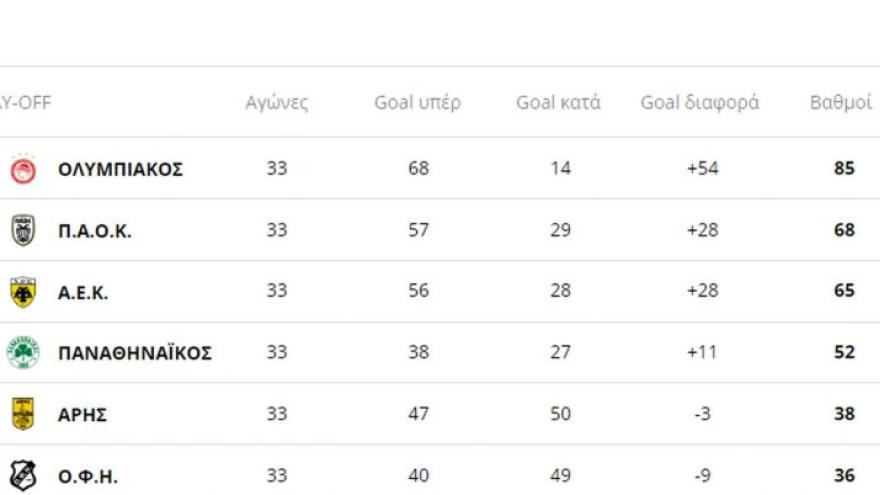
Task: Click the A.E.K. yellow crest icon
Action: tap(23, 292)
